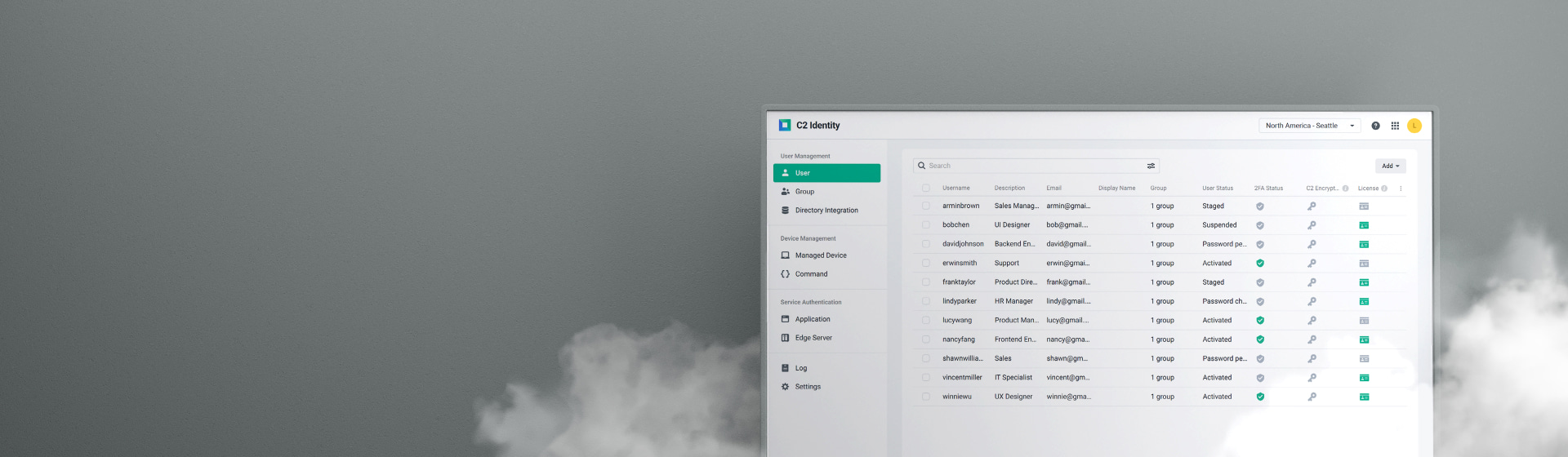This screenshot has width=1568, height=457.
Task: Open Directory Integration section
Action: click(x=826, y=211)
